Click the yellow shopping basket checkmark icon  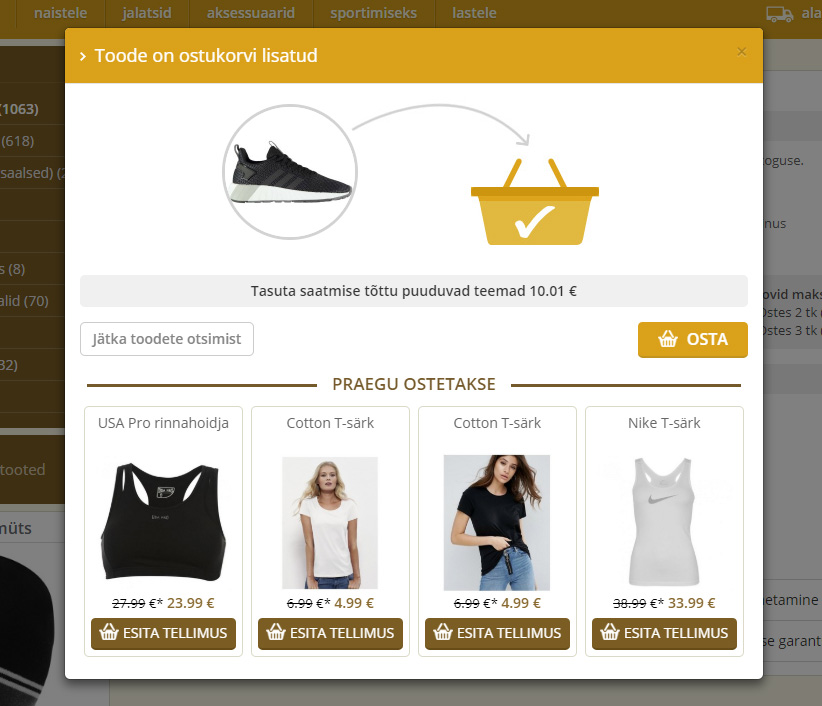pyautogui.click(x=535, y=202)
